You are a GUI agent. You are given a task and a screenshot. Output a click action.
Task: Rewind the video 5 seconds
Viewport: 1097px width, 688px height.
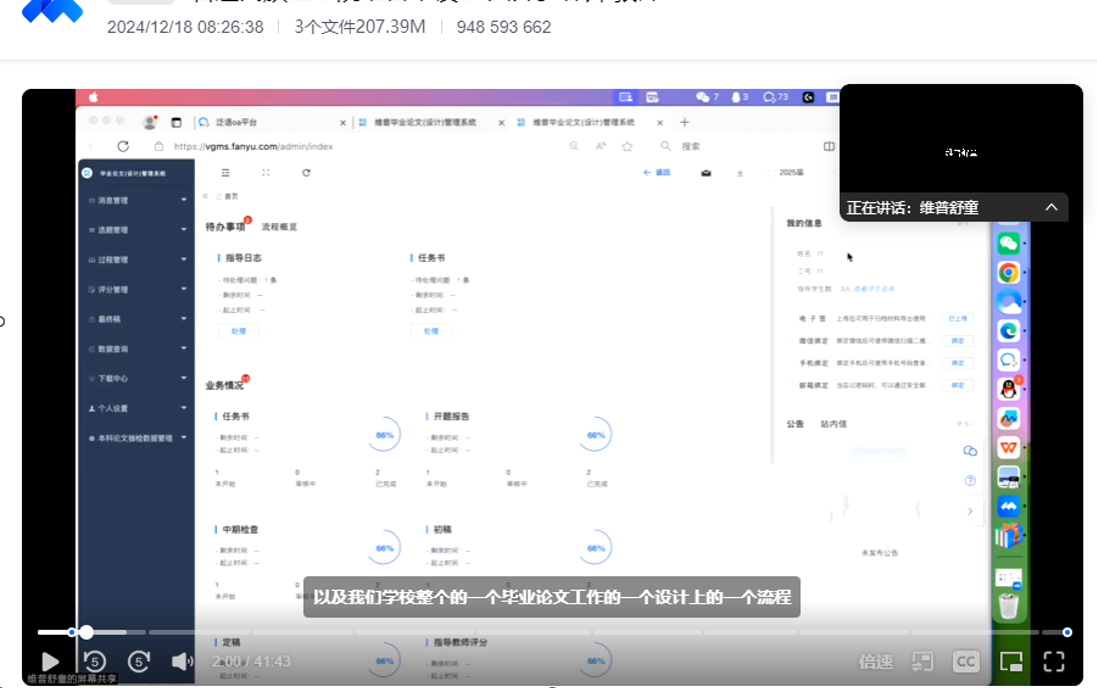pyautogui.click(x=95, y=661)
